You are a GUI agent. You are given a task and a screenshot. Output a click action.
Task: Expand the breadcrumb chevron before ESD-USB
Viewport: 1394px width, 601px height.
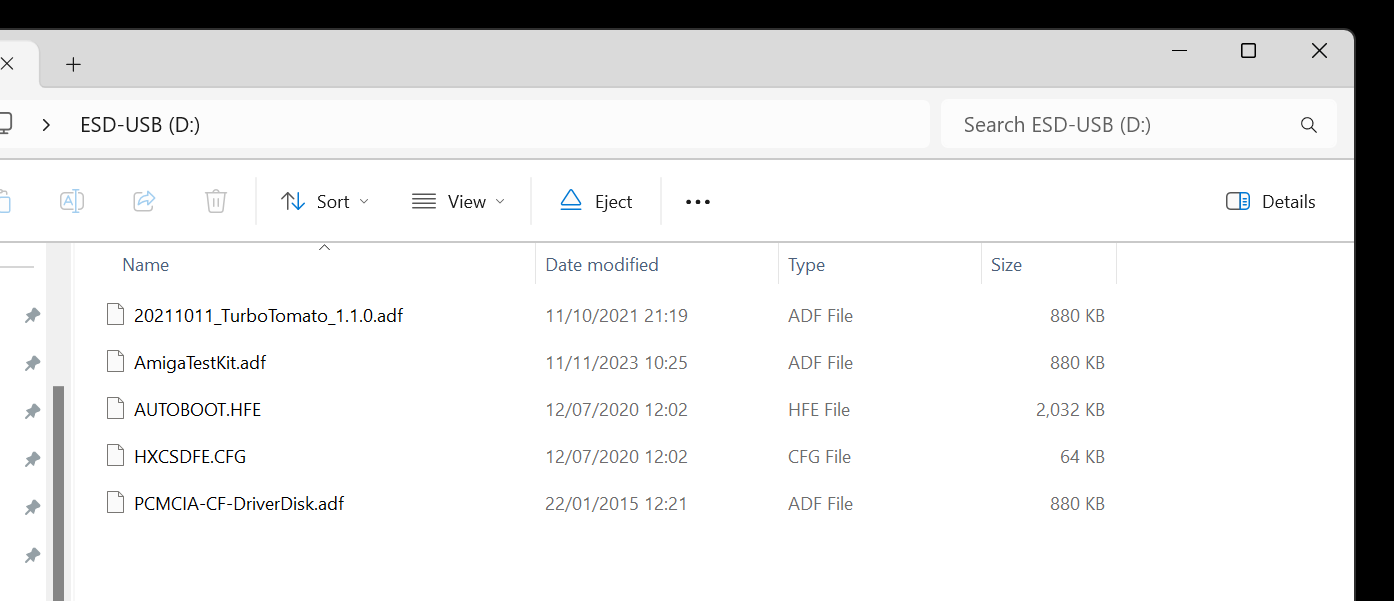(46, 125)
